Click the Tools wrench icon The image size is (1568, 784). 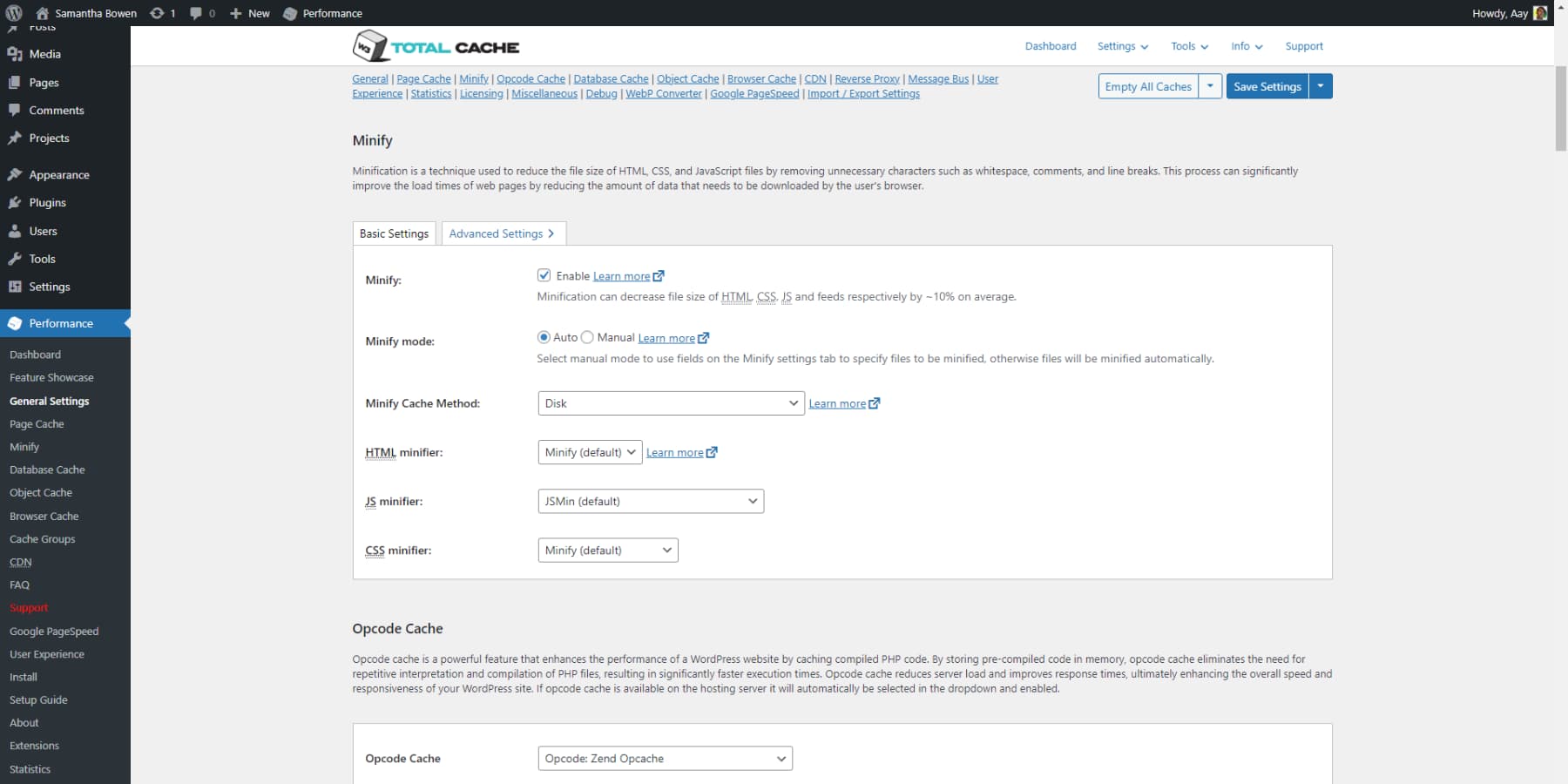click(15, 259)
